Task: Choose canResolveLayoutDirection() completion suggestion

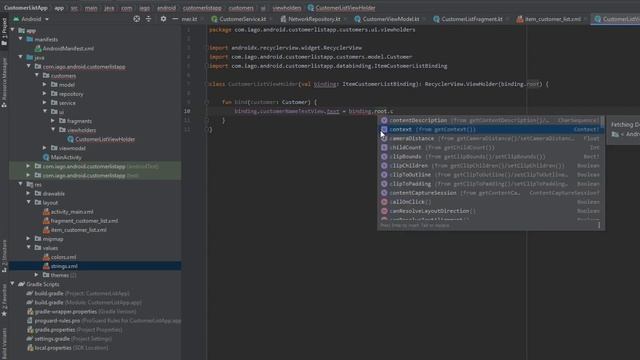Action: (x=490, y=211)
